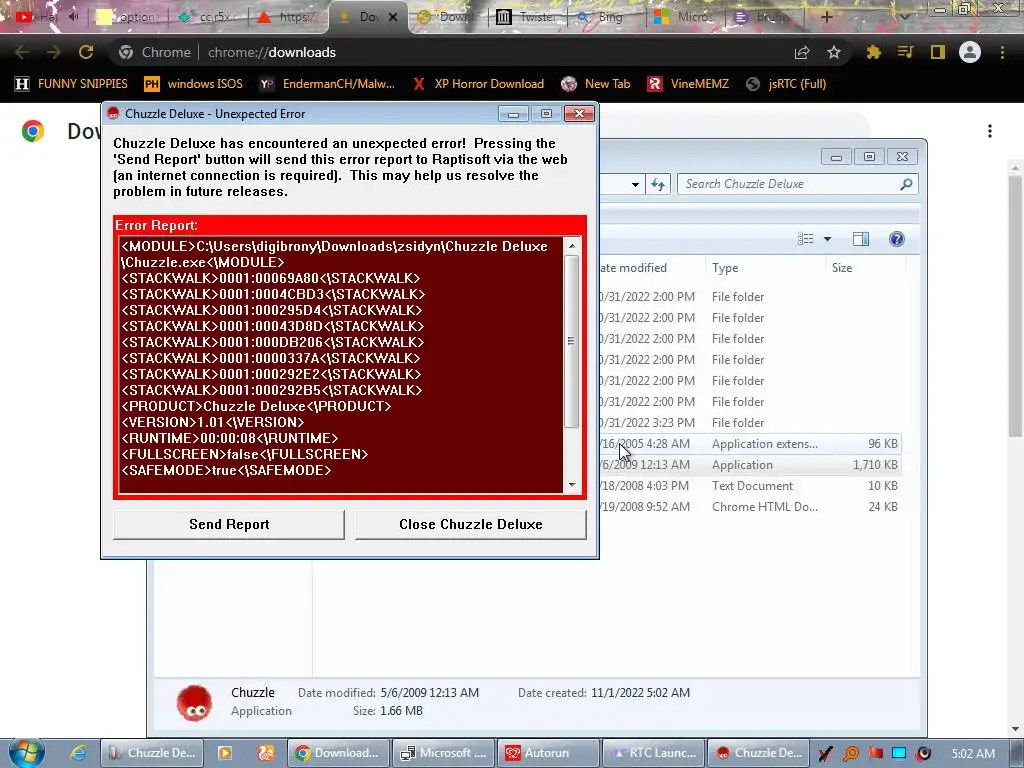Viewport: 1024px width, 768px height.
Task: Open the Chrome three-dot main menu
Action: (x=1002, y=52)
